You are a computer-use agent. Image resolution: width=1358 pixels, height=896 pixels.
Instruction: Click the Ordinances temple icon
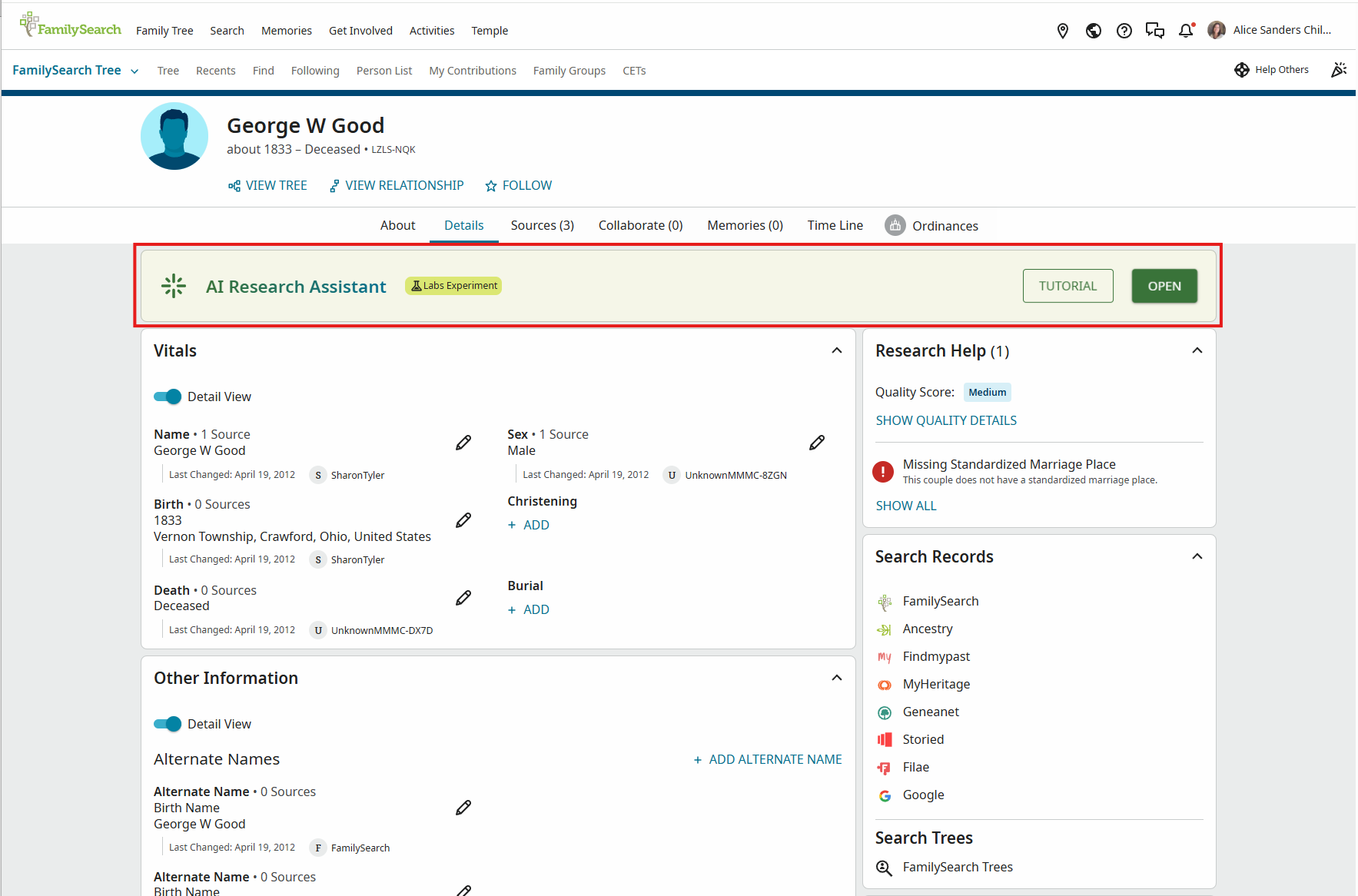pos(895,225)
